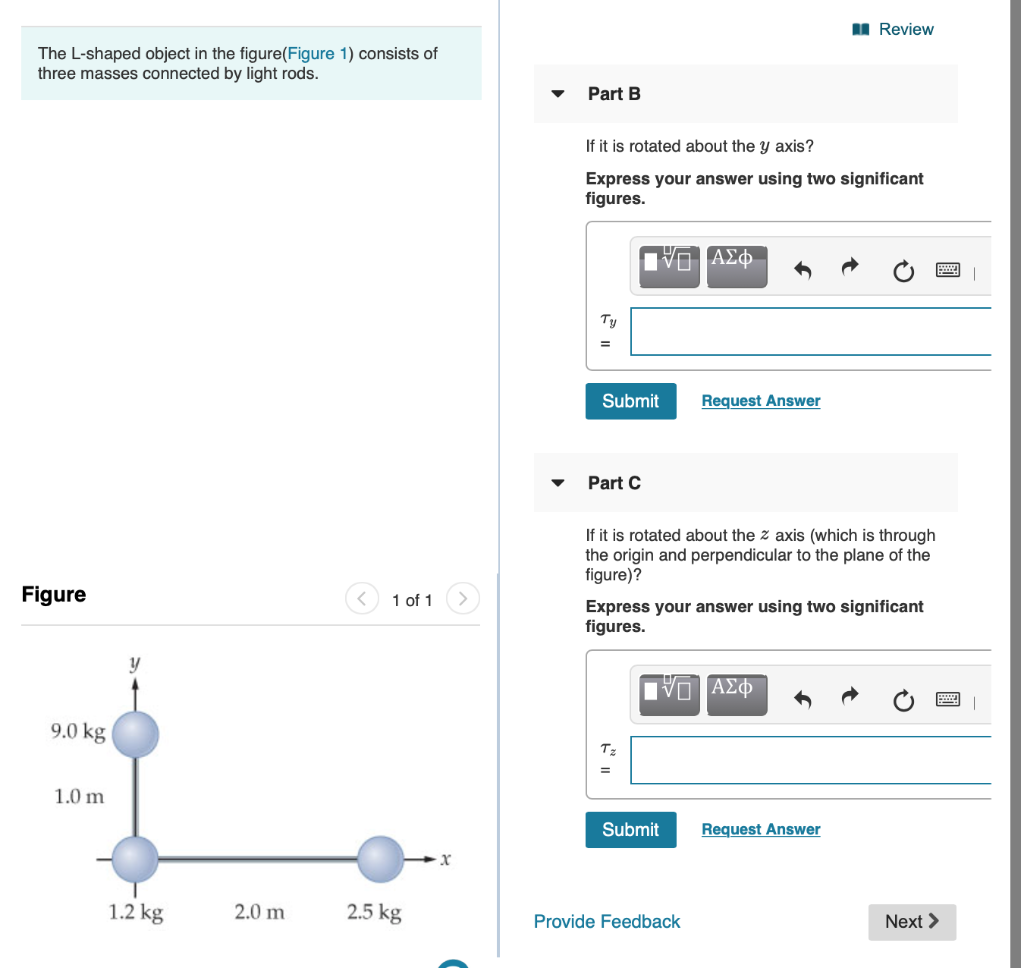Open the Review panel
The image size is (1024, 968).
click(x=891, y=29)
